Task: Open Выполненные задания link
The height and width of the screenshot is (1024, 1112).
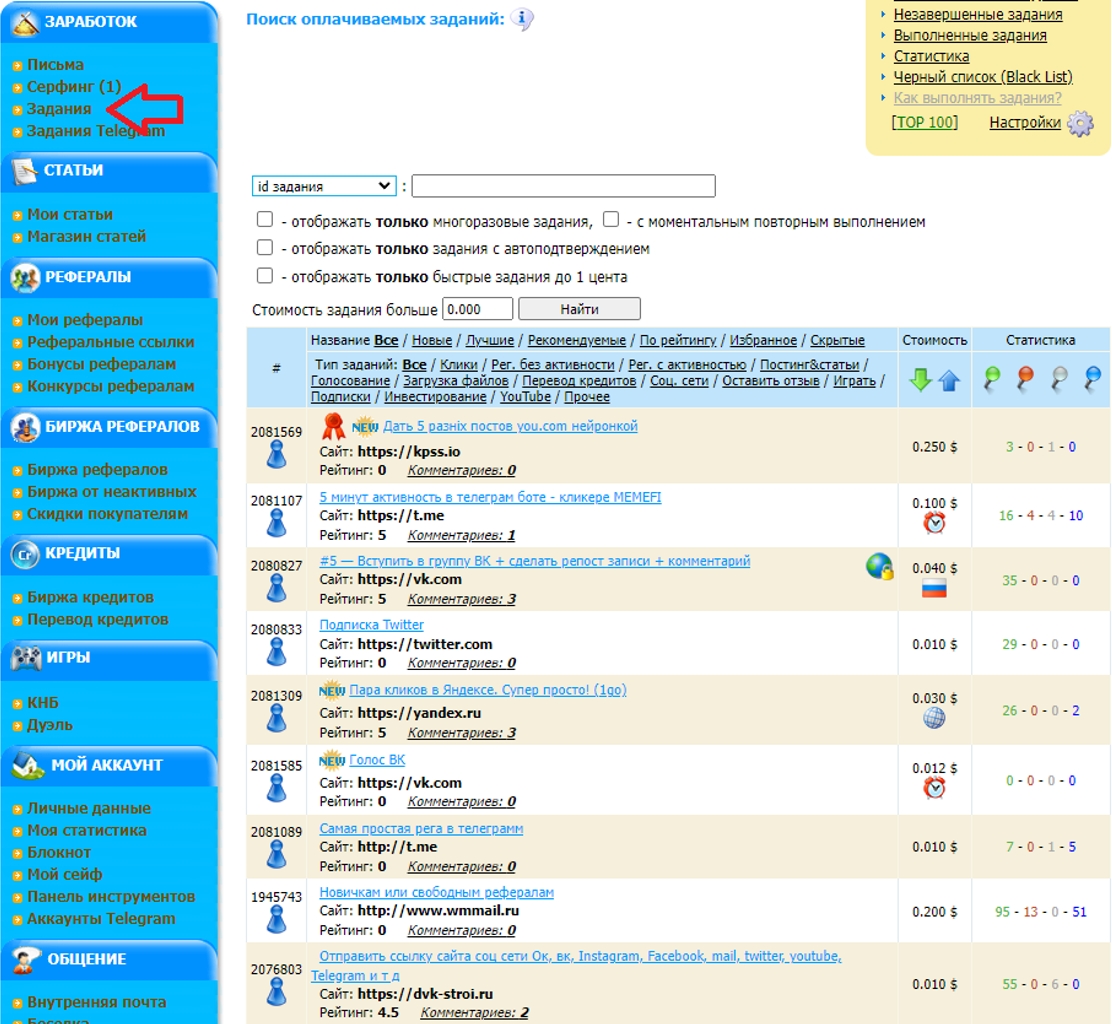Action: click(970, 35)
